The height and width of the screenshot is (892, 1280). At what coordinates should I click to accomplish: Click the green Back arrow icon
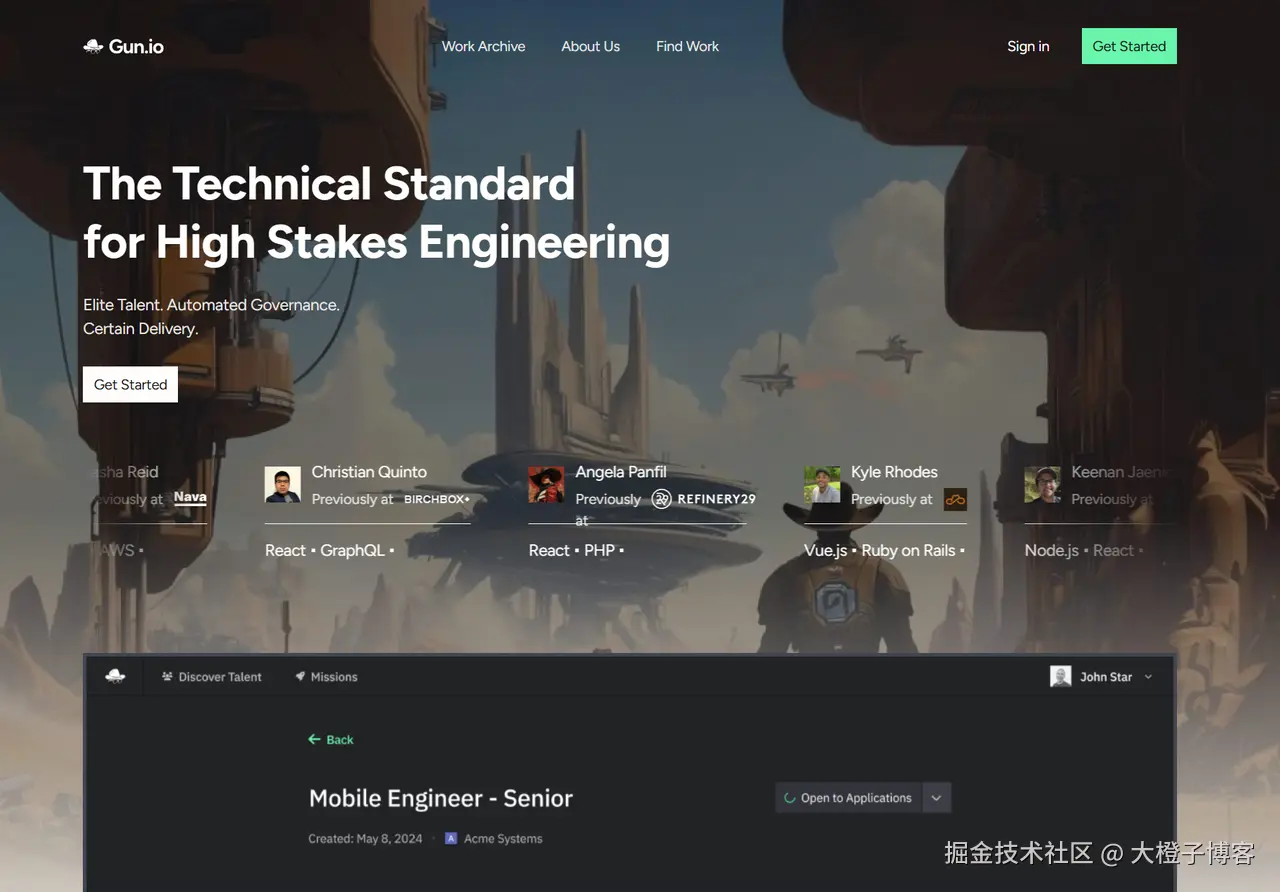click(x=314, y=740)
